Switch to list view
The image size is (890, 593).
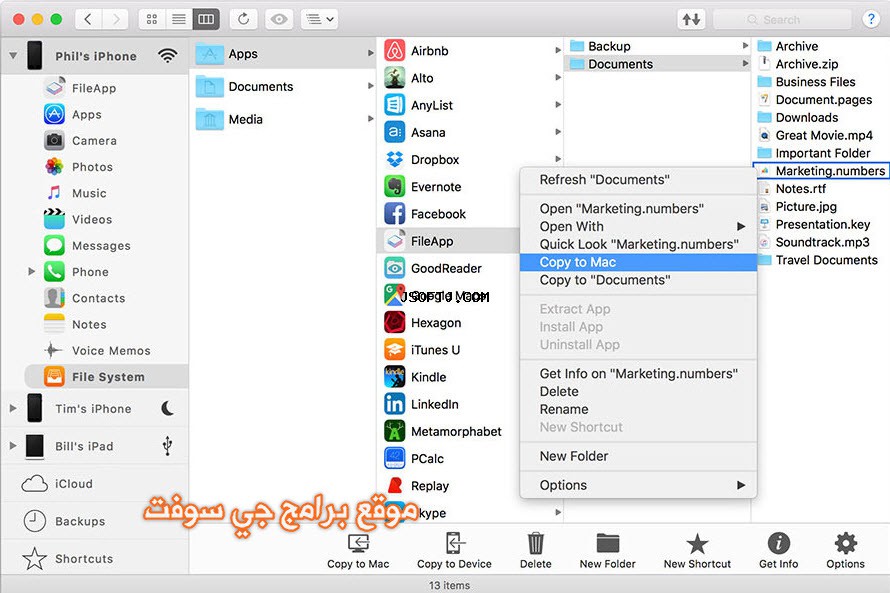point(179,19)
